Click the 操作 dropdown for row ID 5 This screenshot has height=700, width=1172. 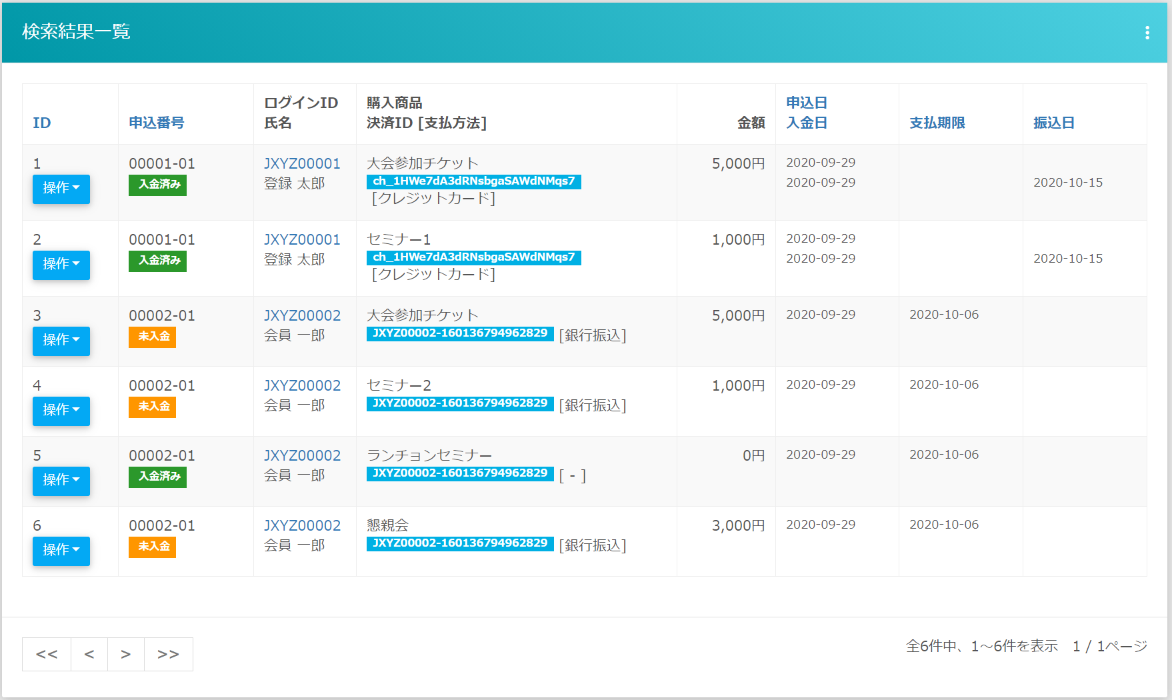[61, 481]
